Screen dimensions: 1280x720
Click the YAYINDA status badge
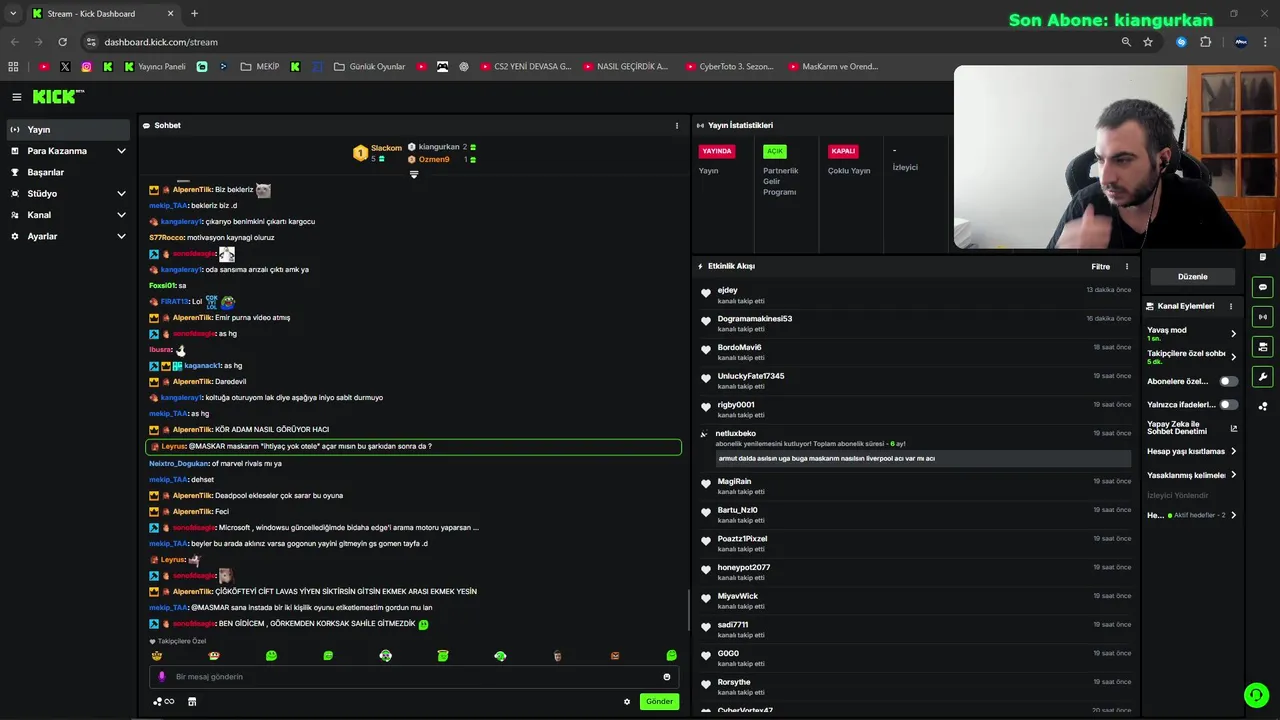tap(717, 151)
